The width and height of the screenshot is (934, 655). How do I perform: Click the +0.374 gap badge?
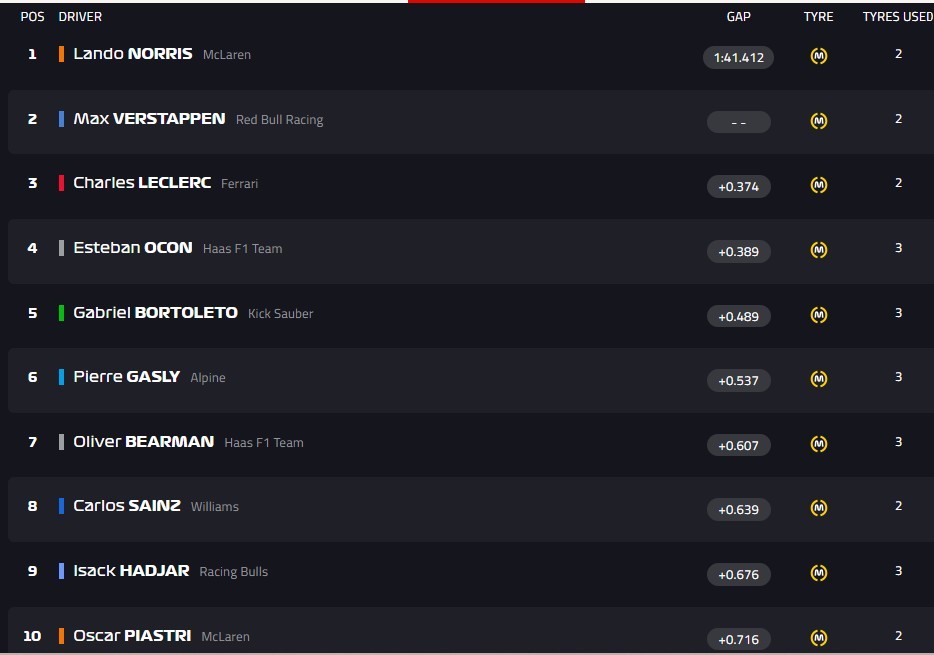coord(738,186)
